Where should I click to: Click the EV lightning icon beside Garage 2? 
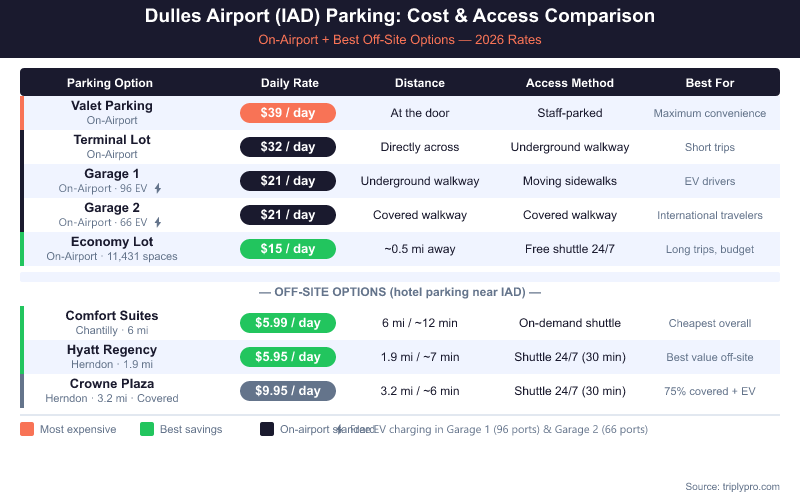[x=157, y=222]
